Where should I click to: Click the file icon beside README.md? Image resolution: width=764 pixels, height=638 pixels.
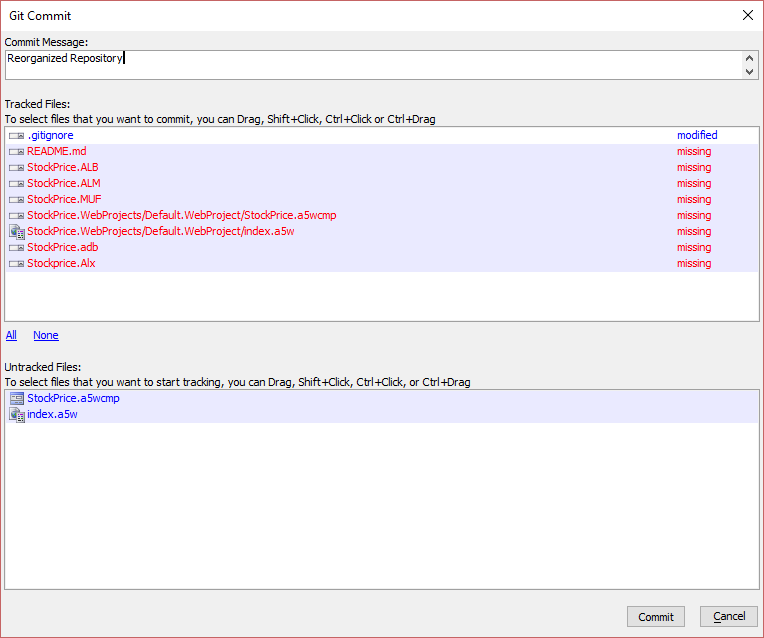coord(17,152)
